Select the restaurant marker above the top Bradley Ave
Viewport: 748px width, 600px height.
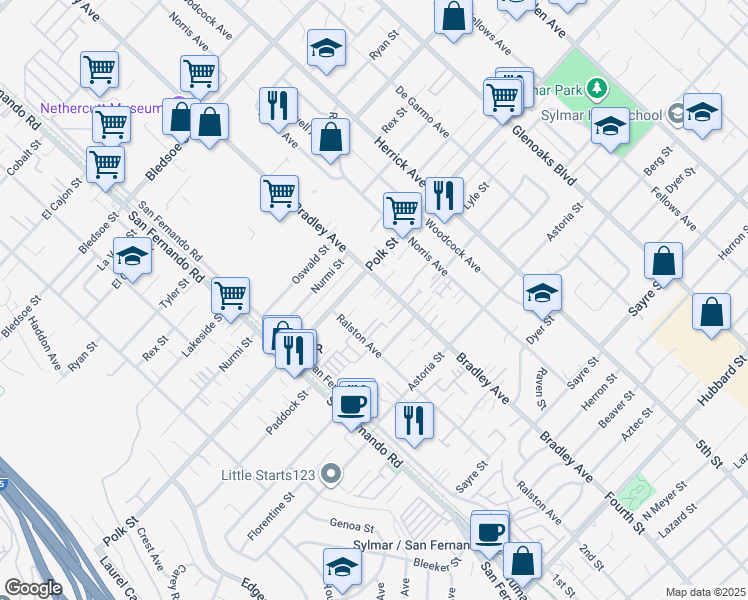pyautogui.click(x=279, y=106)
